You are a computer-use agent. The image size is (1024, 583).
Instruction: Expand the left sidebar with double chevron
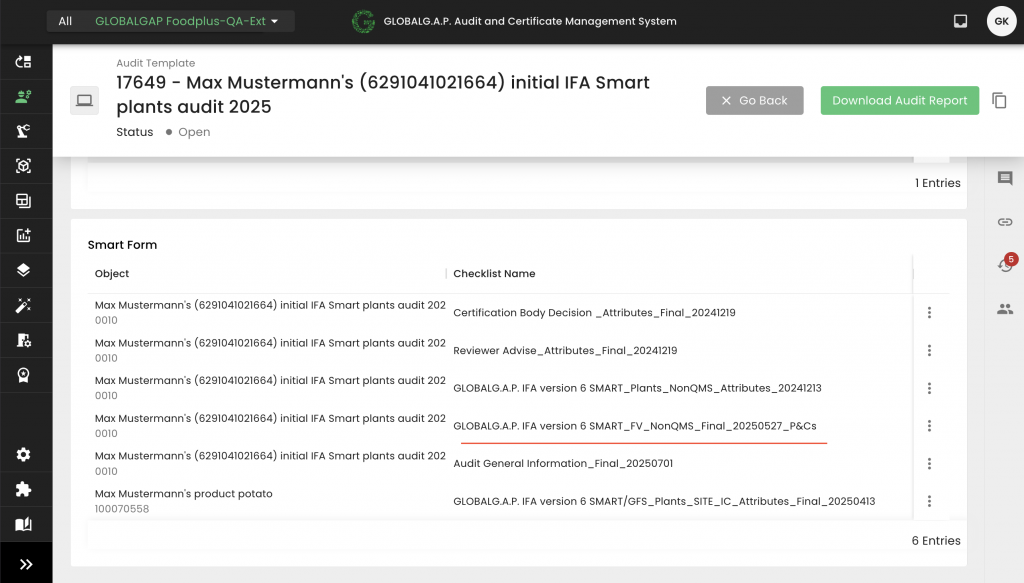coord(26,564)
